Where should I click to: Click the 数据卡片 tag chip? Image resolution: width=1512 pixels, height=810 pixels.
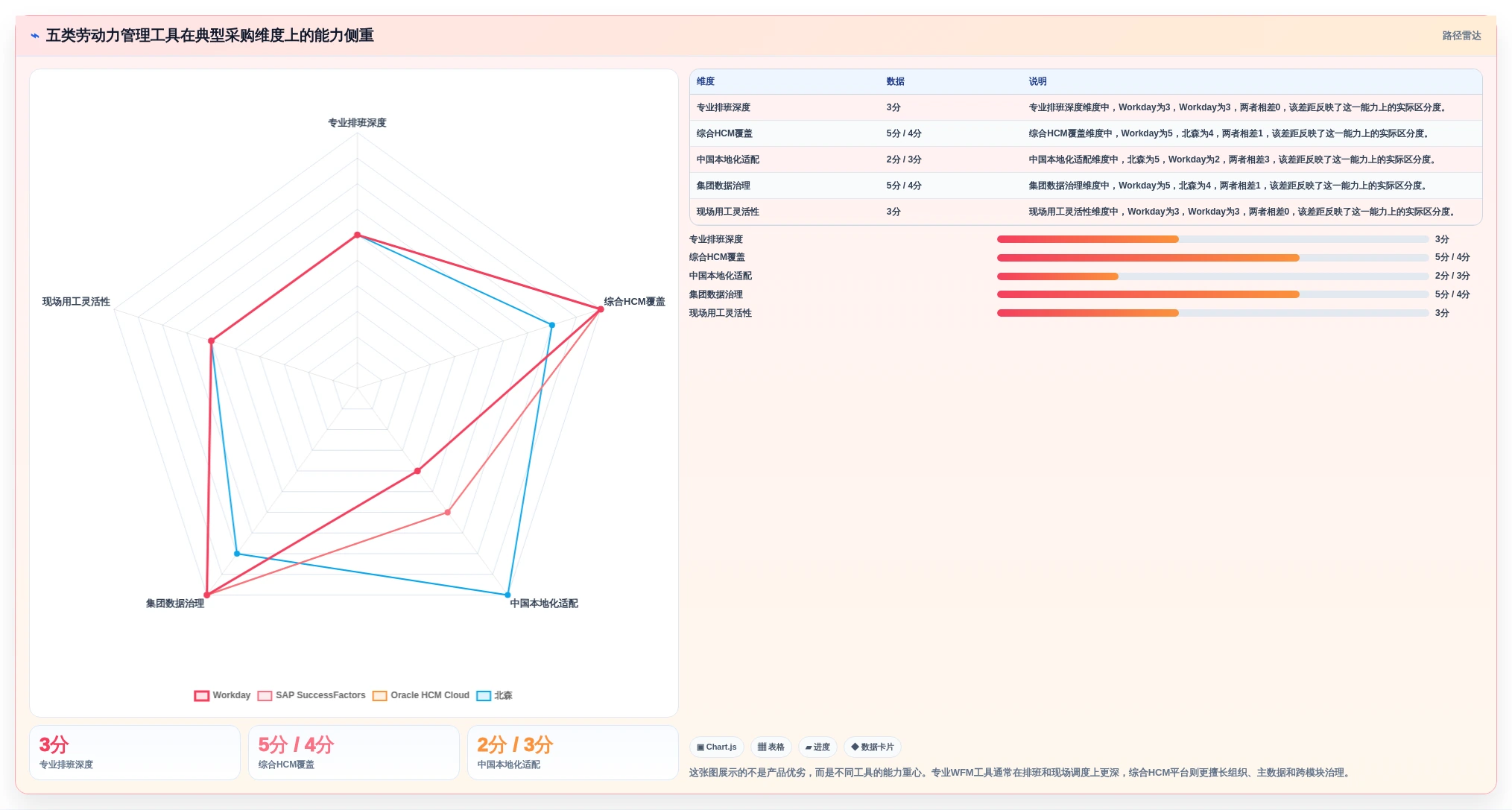(x=873, y=747)
